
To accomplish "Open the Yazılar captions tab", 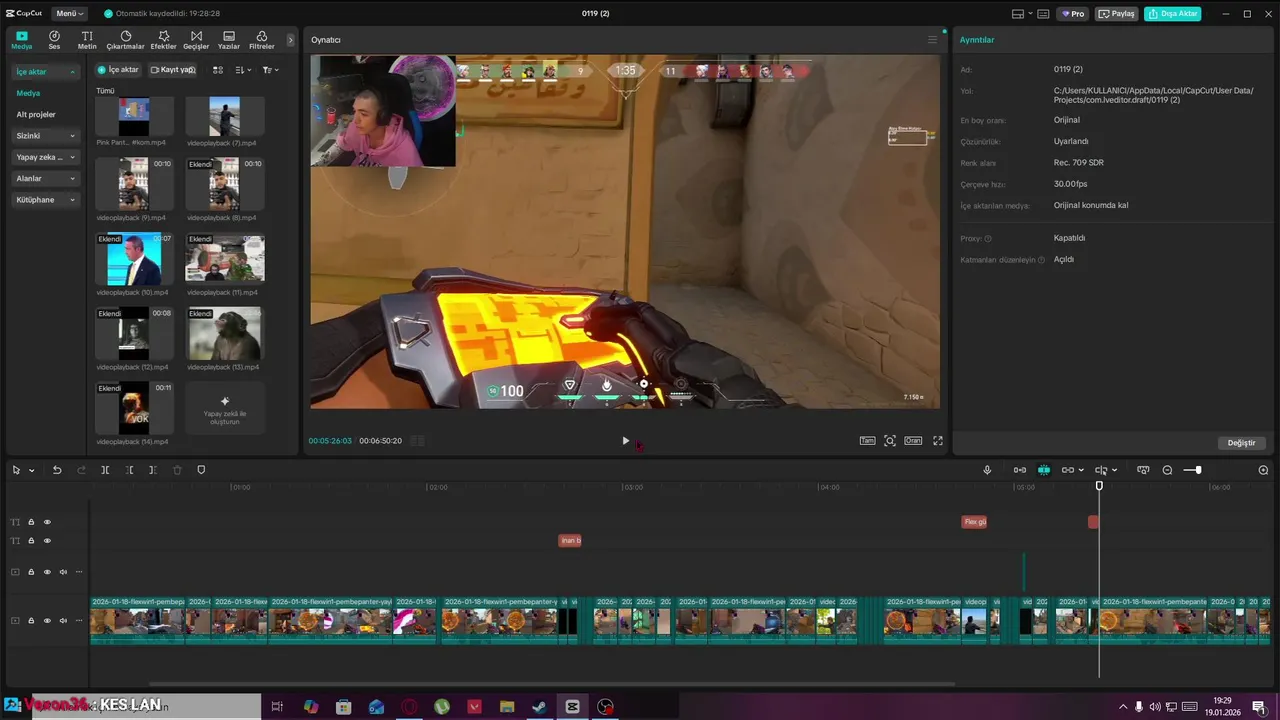I will 229,40.
